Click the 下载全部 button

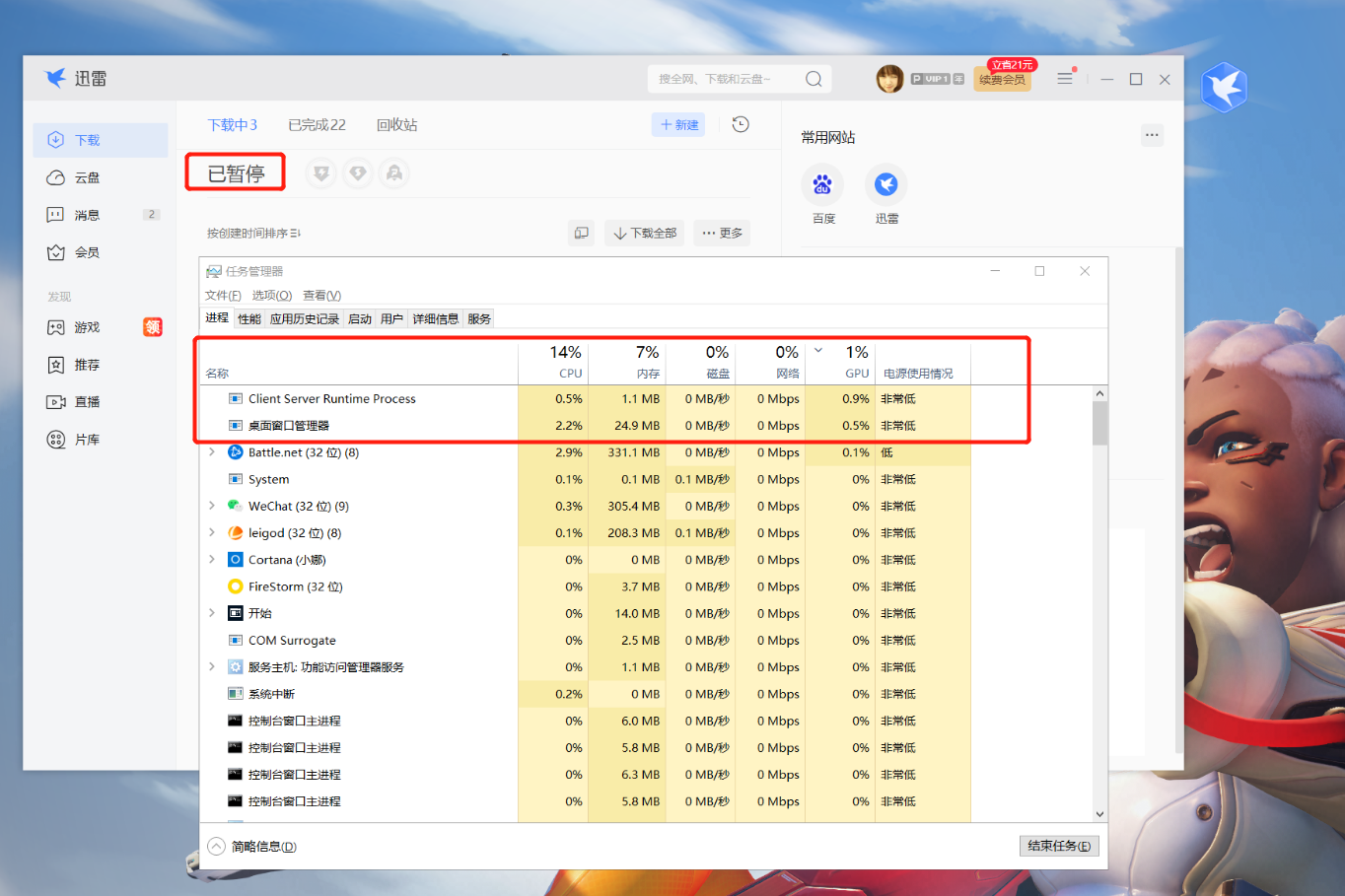tap(644, 233)
